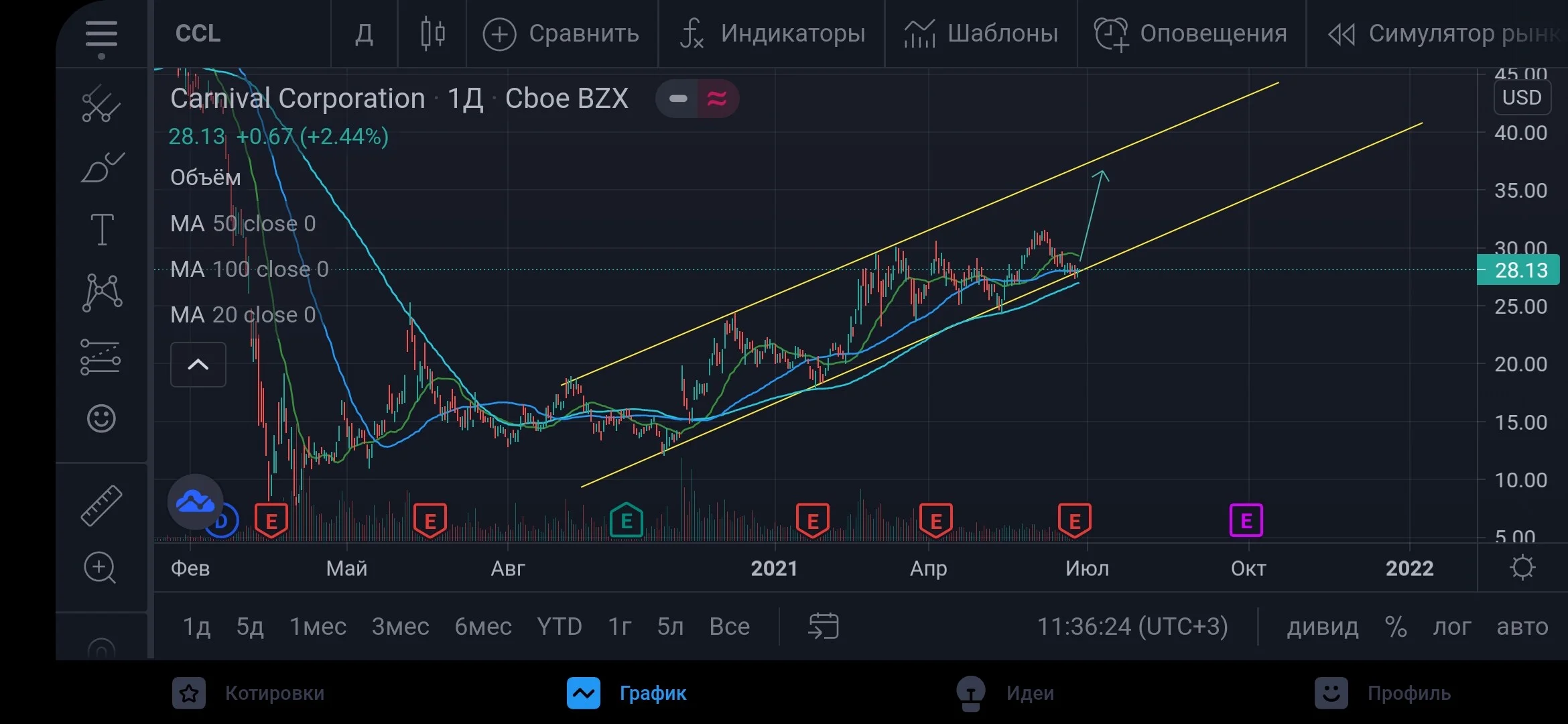
Task: Select the trend line drawing tool
Action: pyautogui.click(x=101, y=104)
